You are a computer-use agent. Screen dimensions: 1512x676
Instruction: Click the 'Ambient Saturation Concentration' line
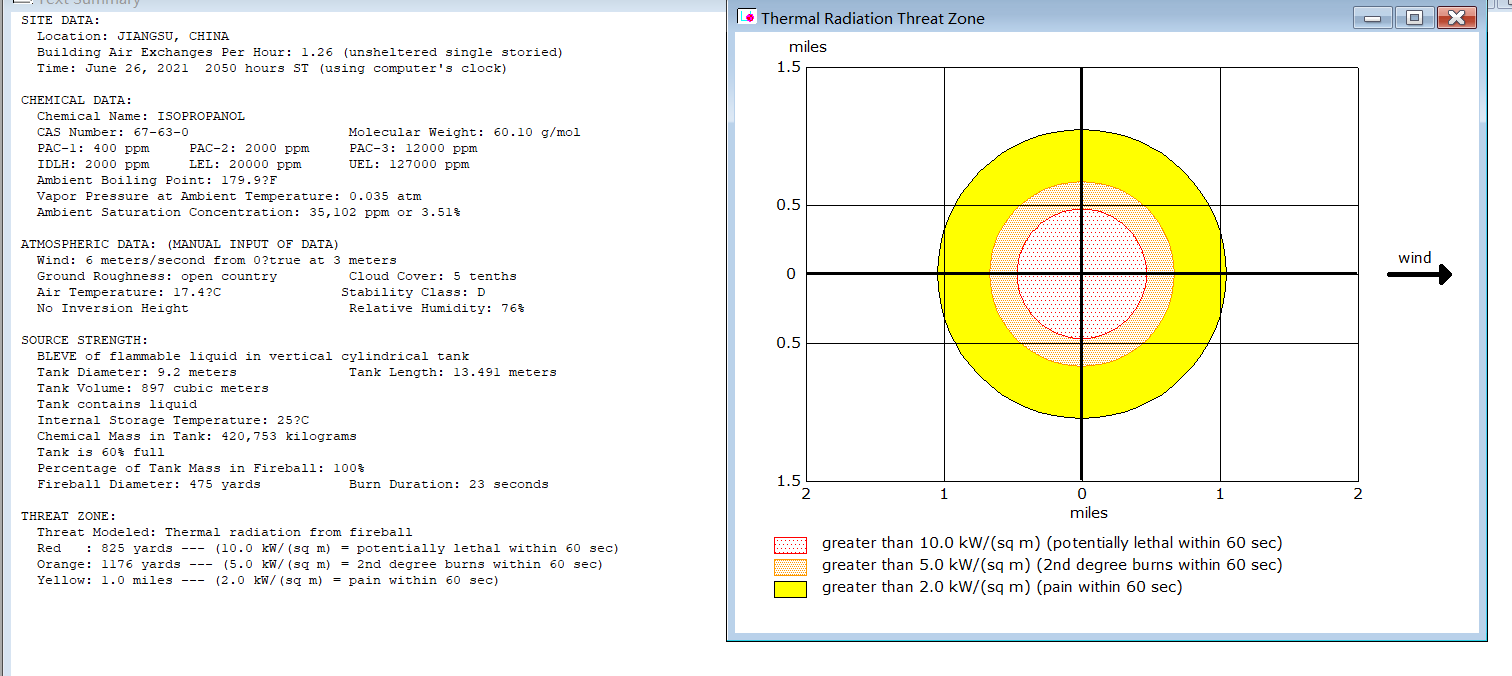click(x=249, y=212)
